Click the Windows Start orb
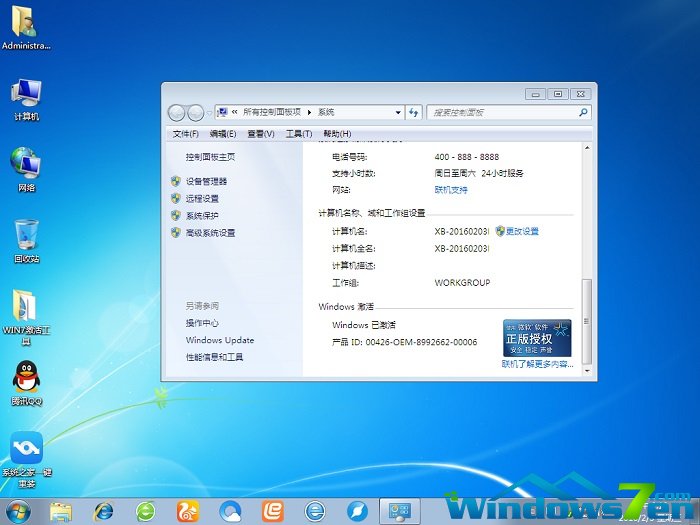Image resolution: width=700 pixels, height=525 pixels. pyautogui.click(x=18, y=512)
